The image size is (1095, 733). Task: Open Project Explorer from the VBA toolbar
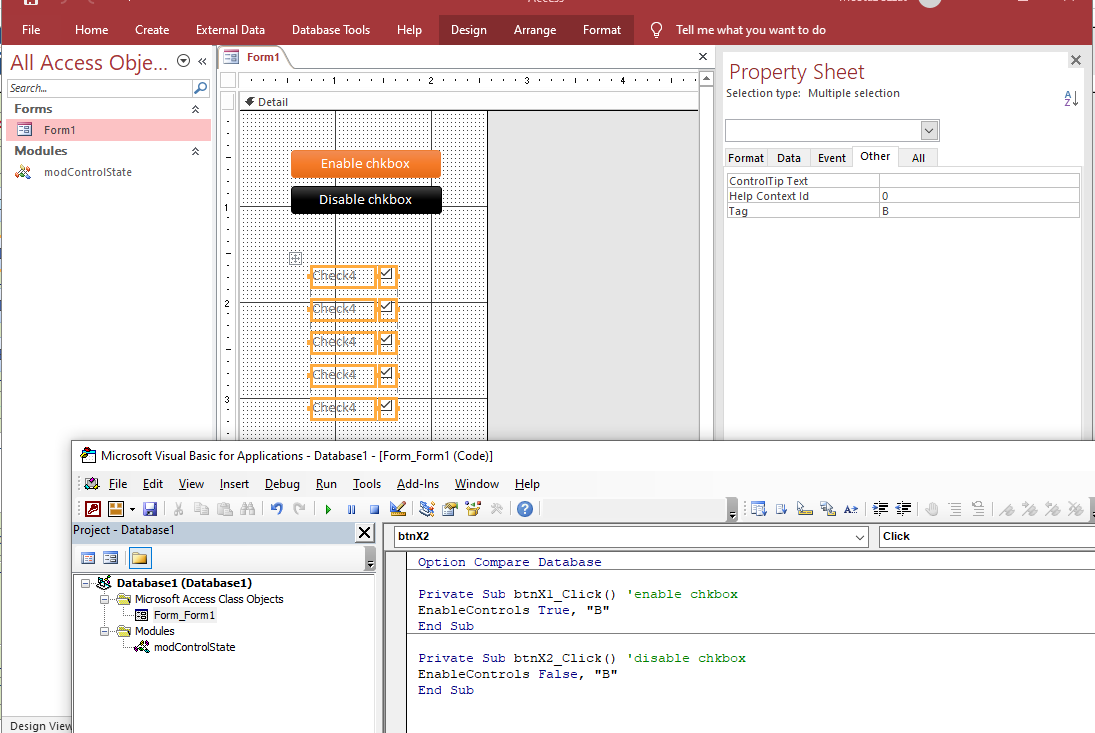pyautogui.click(x=427, y=509)
